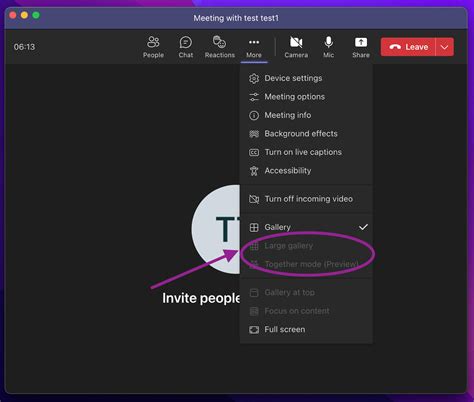Viewport: 474px width, 402px height.
Task: Click the Meeting options sliders icon
Action: point(254,97)
